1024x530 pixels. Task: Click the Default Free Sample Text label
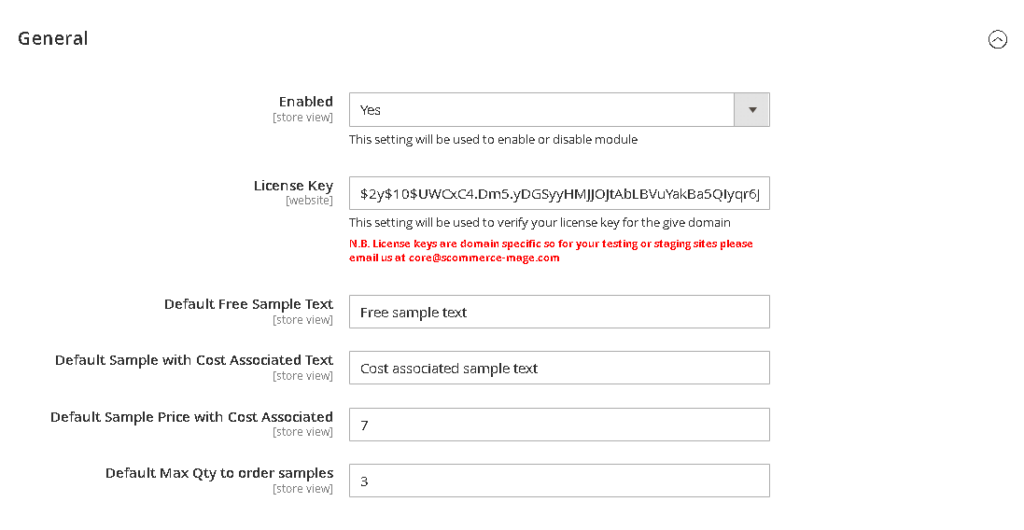click(x=248, y=304)
